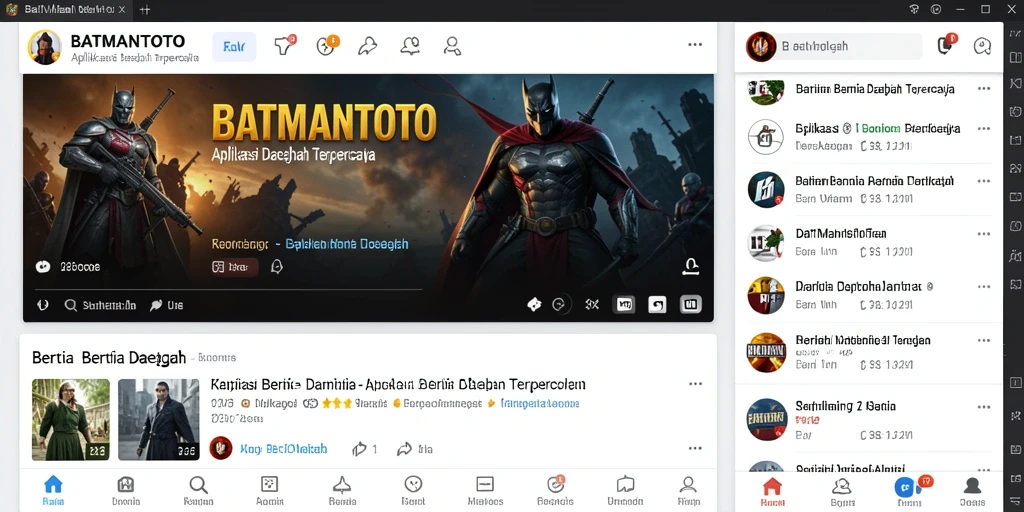Viewport: 1024px width, 512px height.
Task: Click the diamond tag icon on banner
Action: [534, 304]
